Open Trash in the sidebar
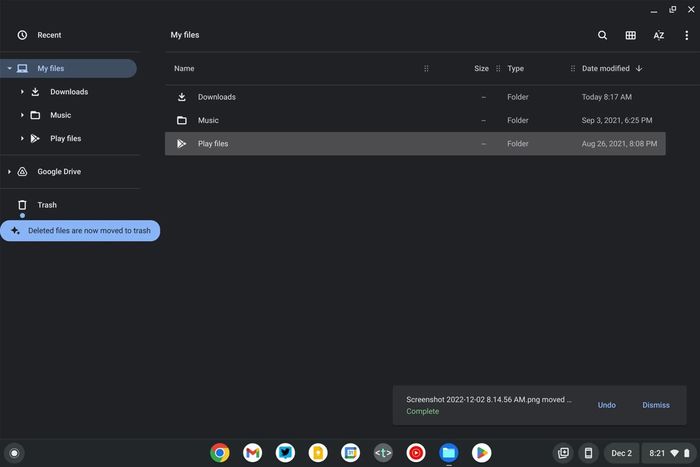 pyautogui.click(x=47, y=205)
